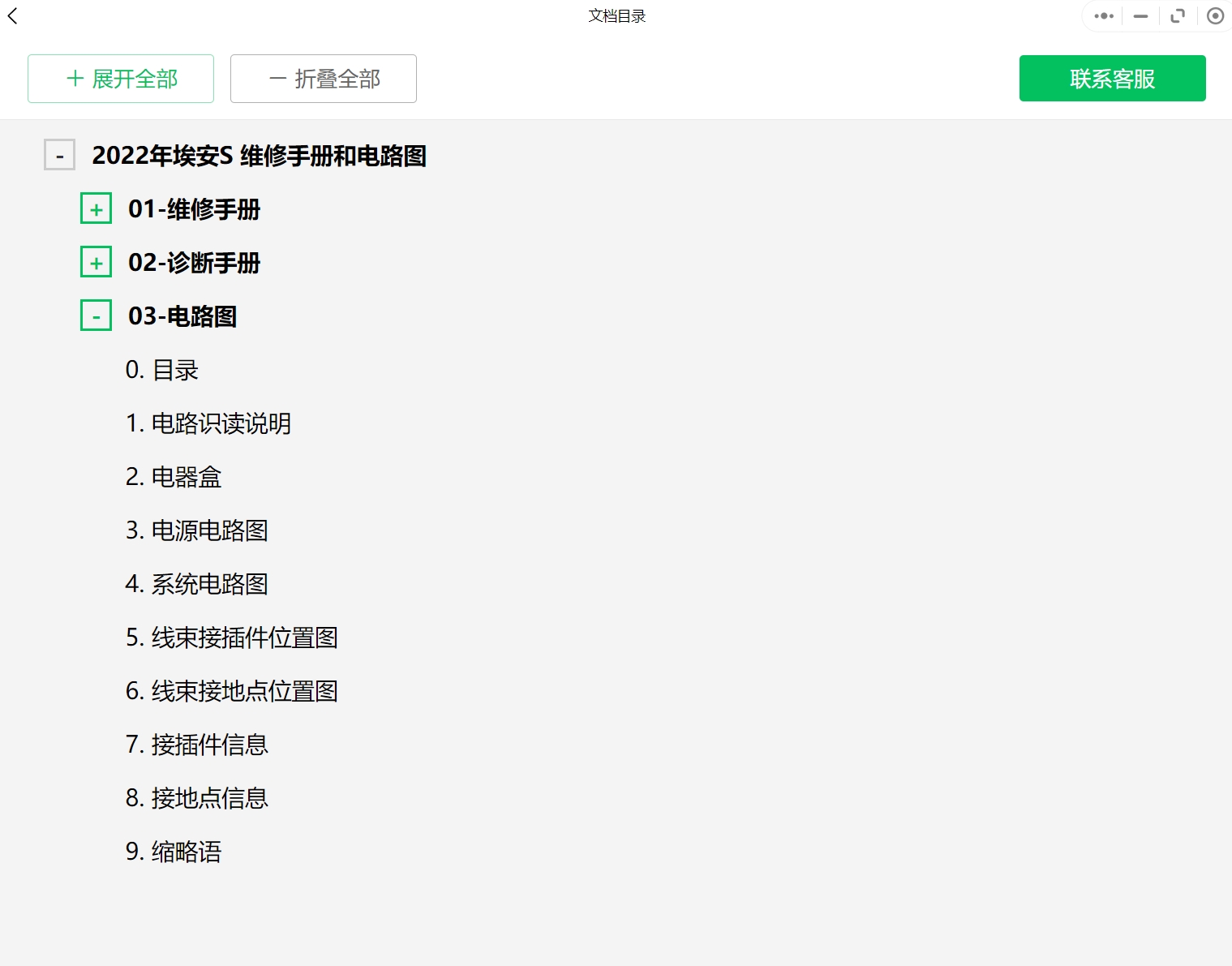This screenshot has height=966, width=1232.
Task: Click 折叠全部 to collapse all sections
Action: (x=323, y=78)
